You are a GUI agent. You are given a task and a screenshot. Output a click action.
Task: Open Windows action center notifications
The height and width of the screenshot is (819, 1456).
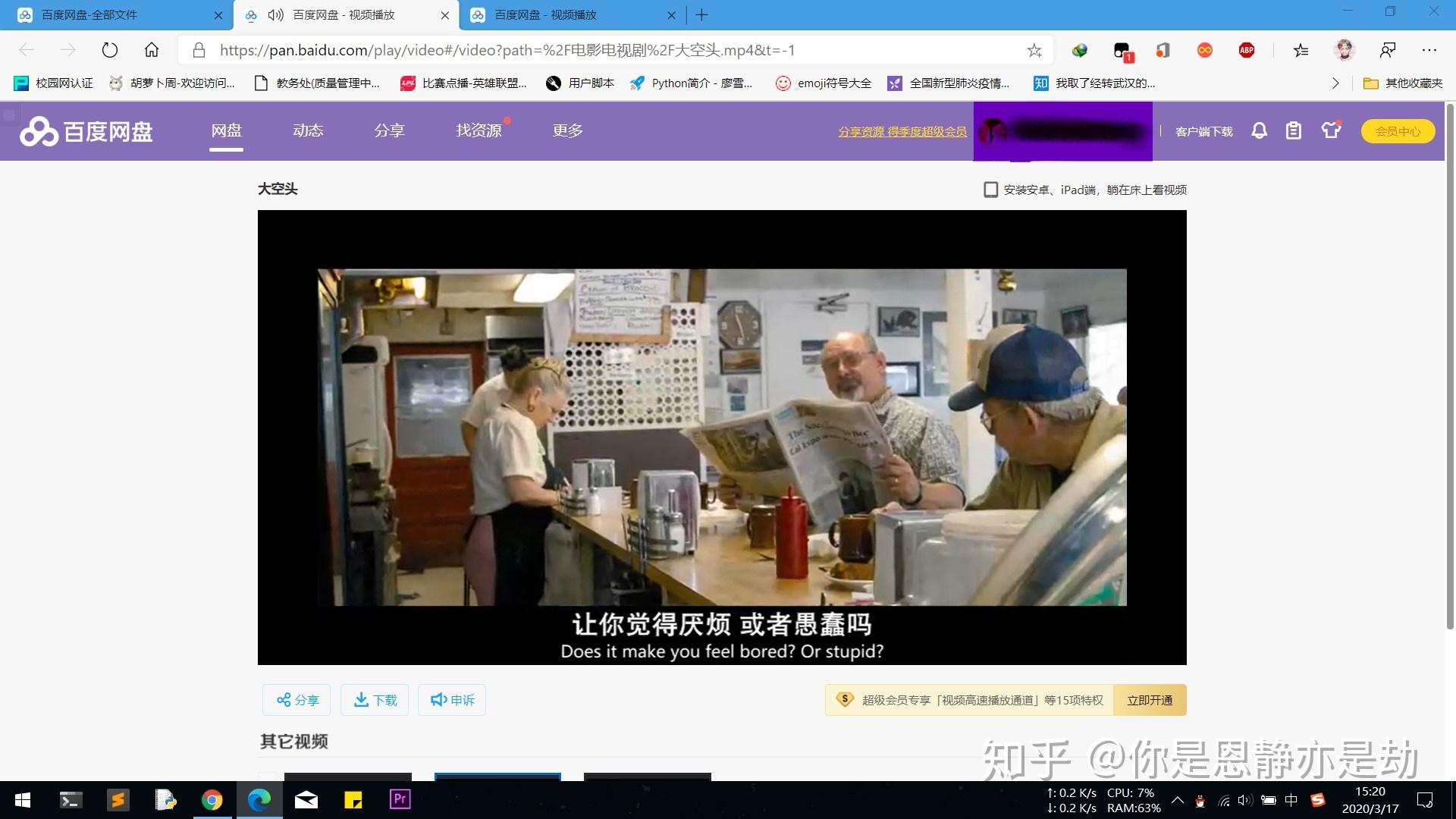[x=1425, y=800]
